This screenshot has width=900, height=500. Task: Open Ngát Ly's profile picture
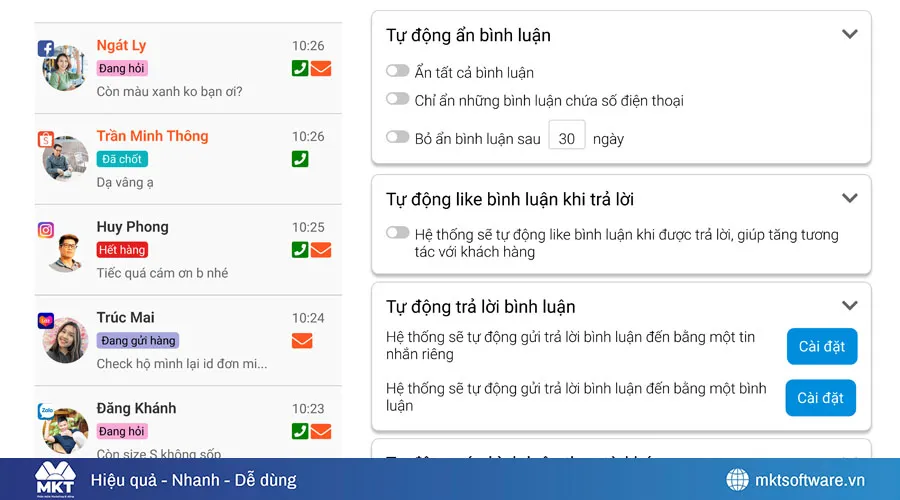(64, 68)
